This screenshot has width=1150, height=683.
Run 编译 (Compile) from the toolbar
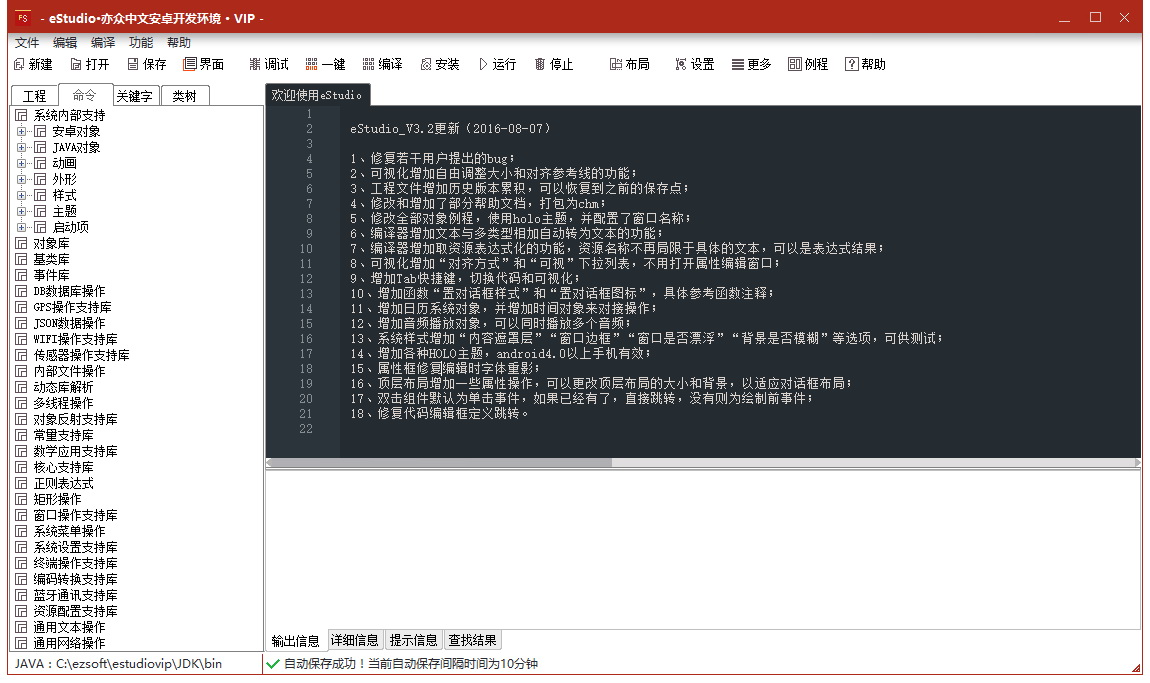[x=368, y=65]
